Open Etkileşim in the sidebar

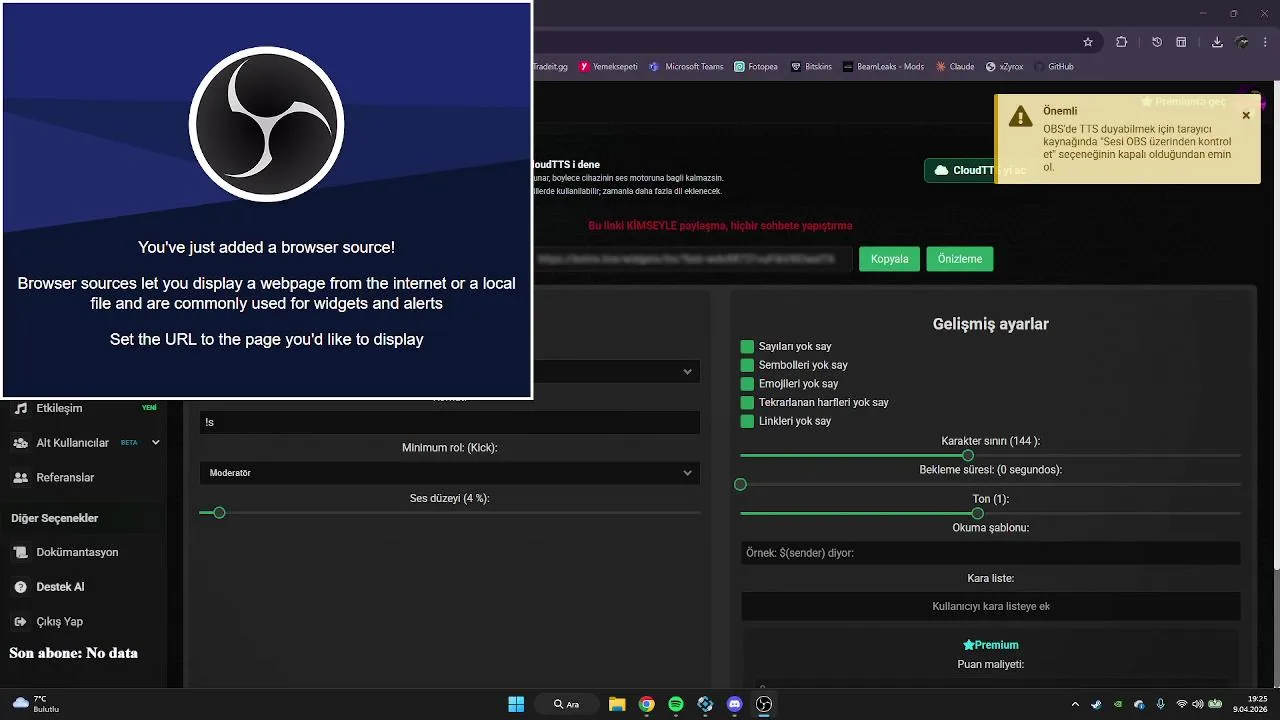[x=59, y=408]
